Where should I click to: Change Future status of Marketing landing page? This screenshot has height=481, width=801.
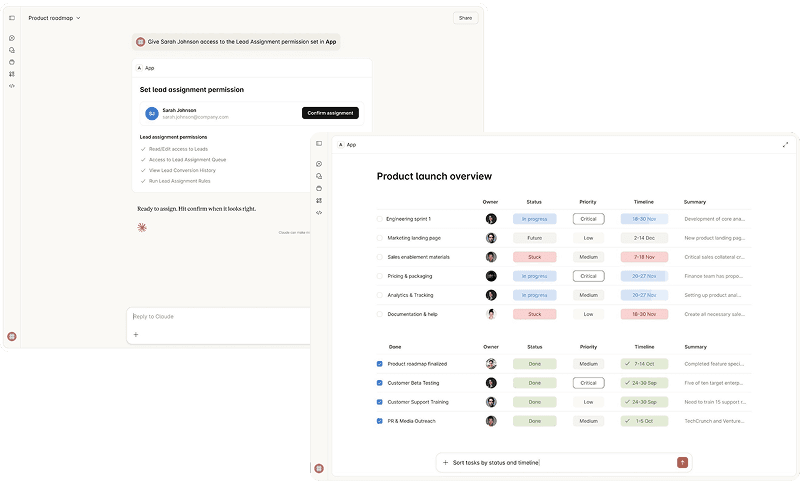534,238
